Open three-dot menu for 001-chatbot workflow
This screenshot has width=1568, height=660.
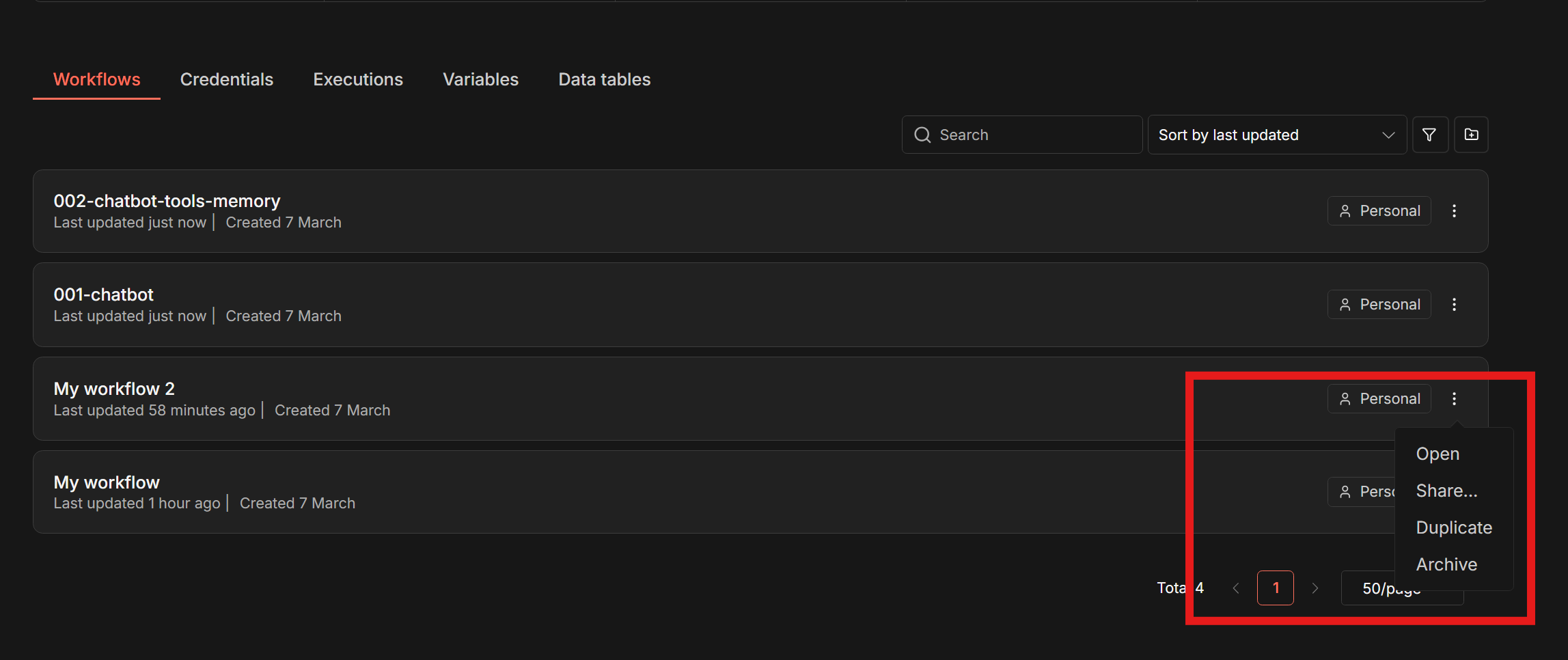[x=1454, y=305]
